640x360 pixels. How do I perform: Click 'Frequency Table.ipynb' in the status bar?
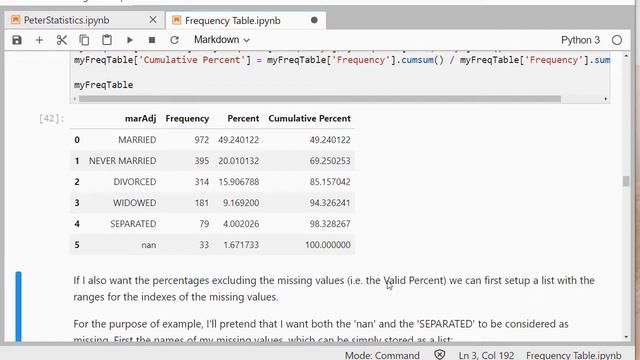pos(573,355)
